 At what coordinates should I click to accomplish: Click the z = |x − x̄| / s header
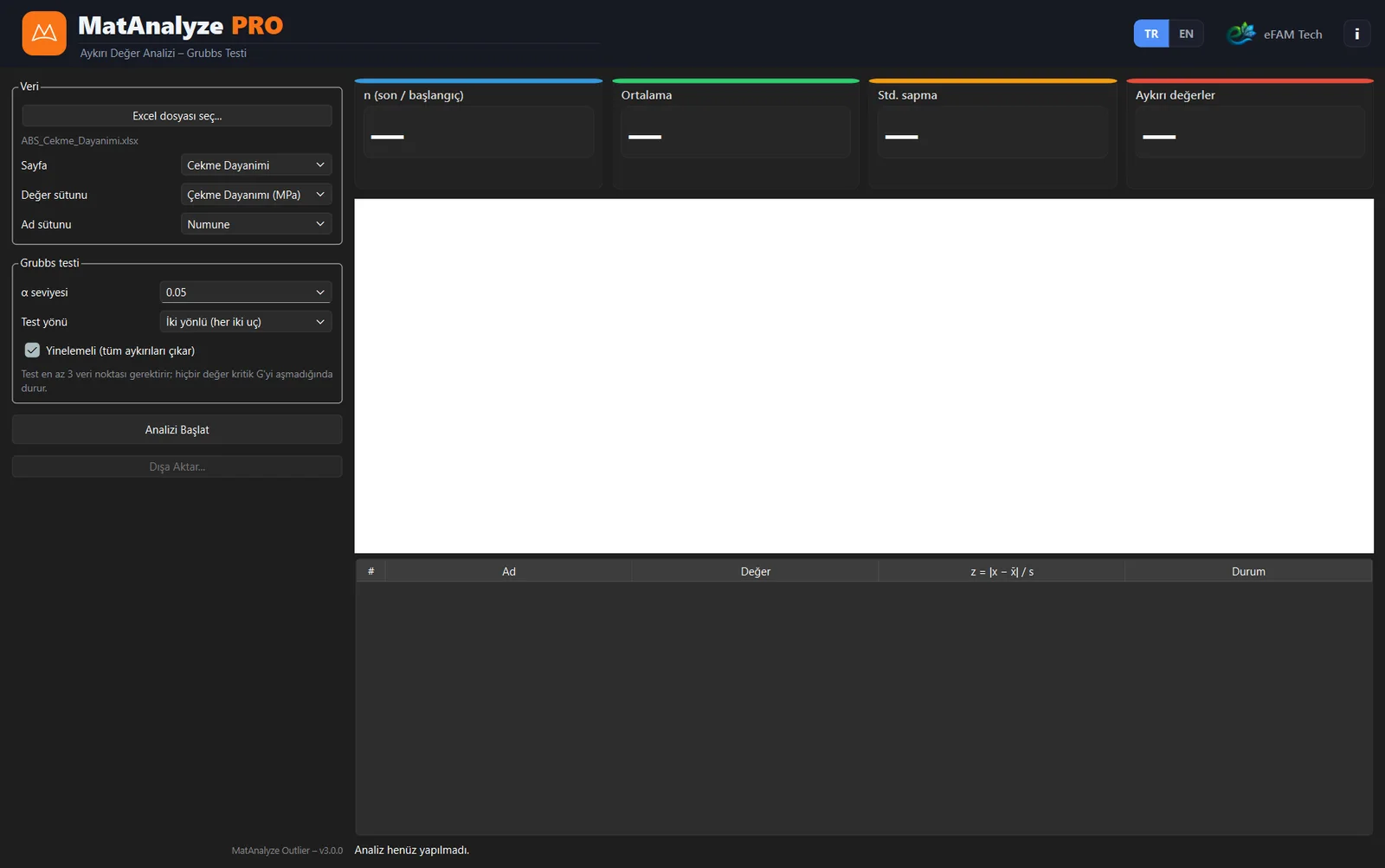click(1002, 571)
